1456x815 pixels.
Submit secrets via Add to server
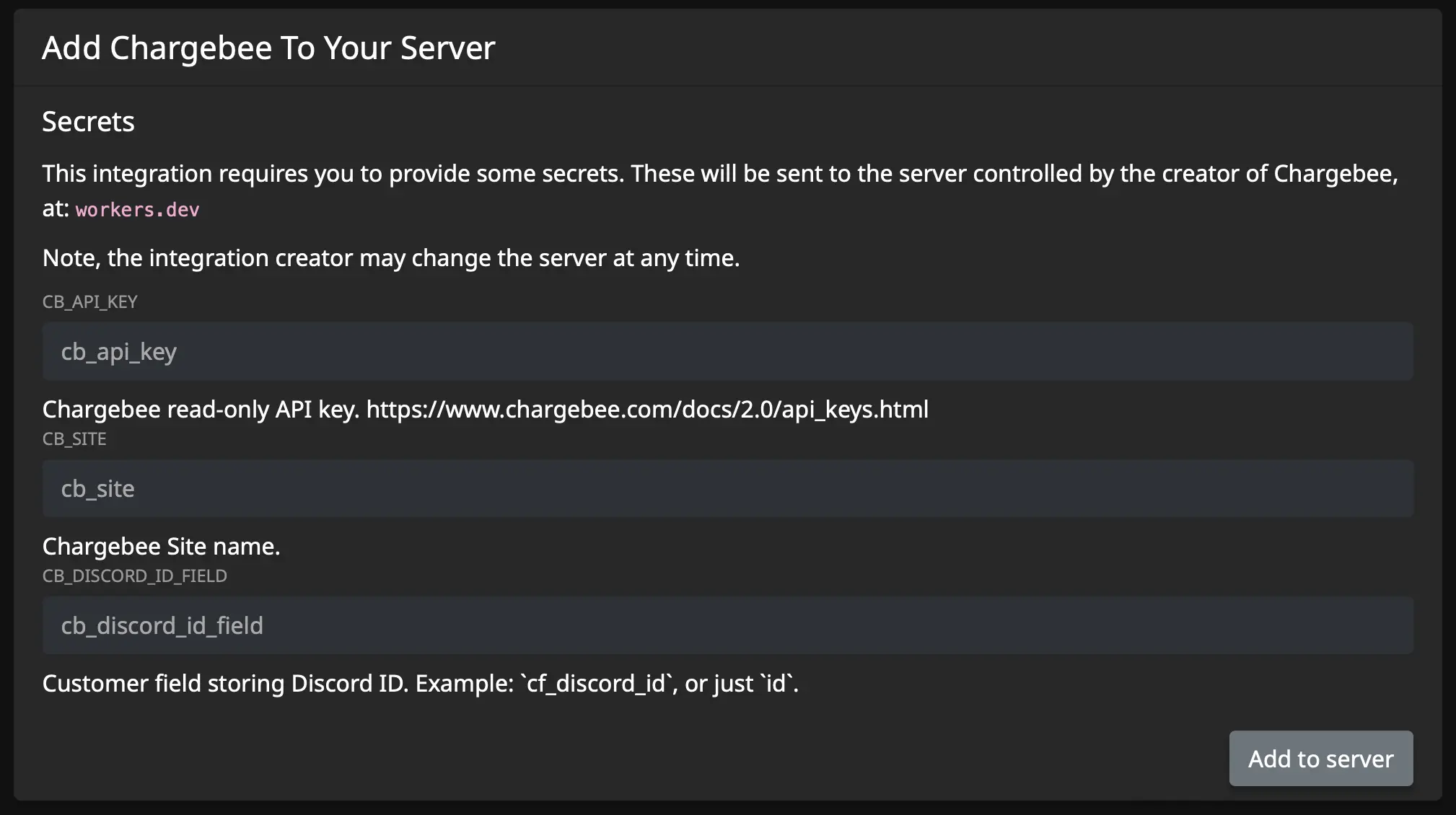1320,758
